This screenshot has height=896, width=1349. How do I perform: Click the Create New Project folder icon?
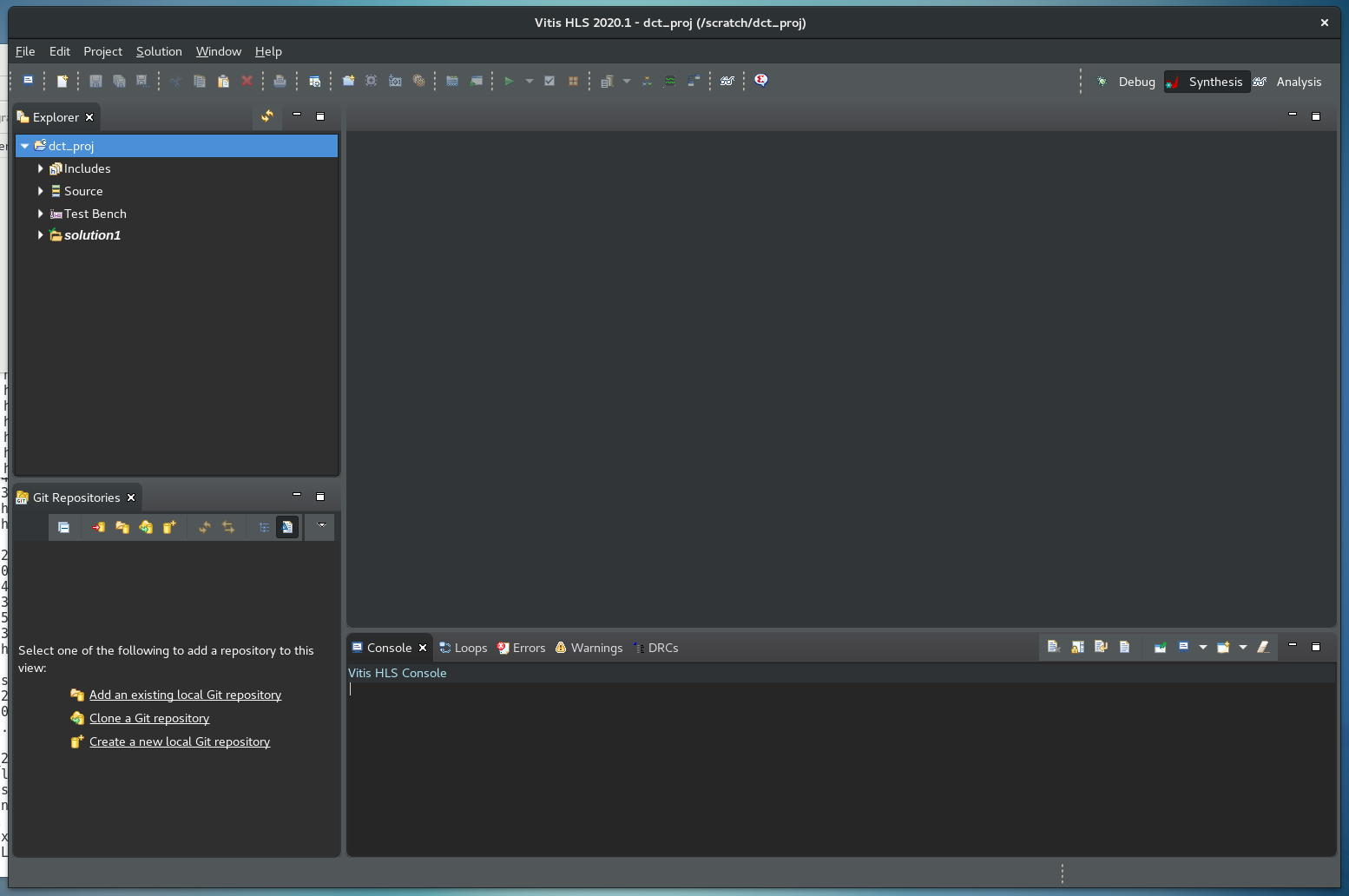(x=348, y=82)
